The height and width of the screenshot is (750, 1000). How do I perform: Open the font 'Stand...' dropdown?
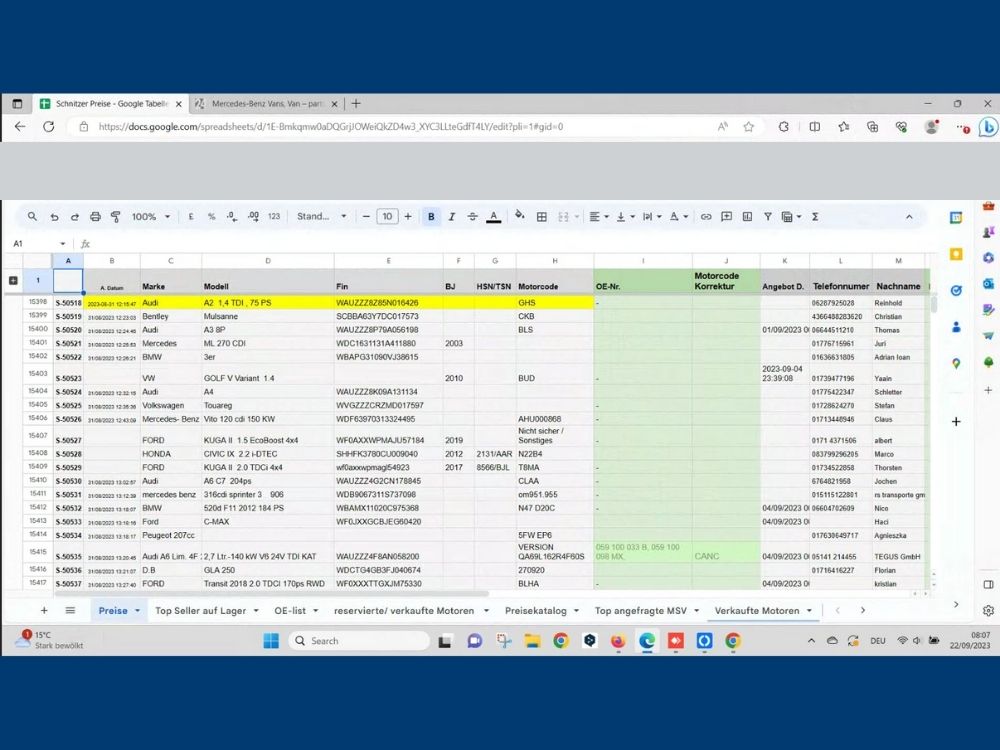click(321, 217)
